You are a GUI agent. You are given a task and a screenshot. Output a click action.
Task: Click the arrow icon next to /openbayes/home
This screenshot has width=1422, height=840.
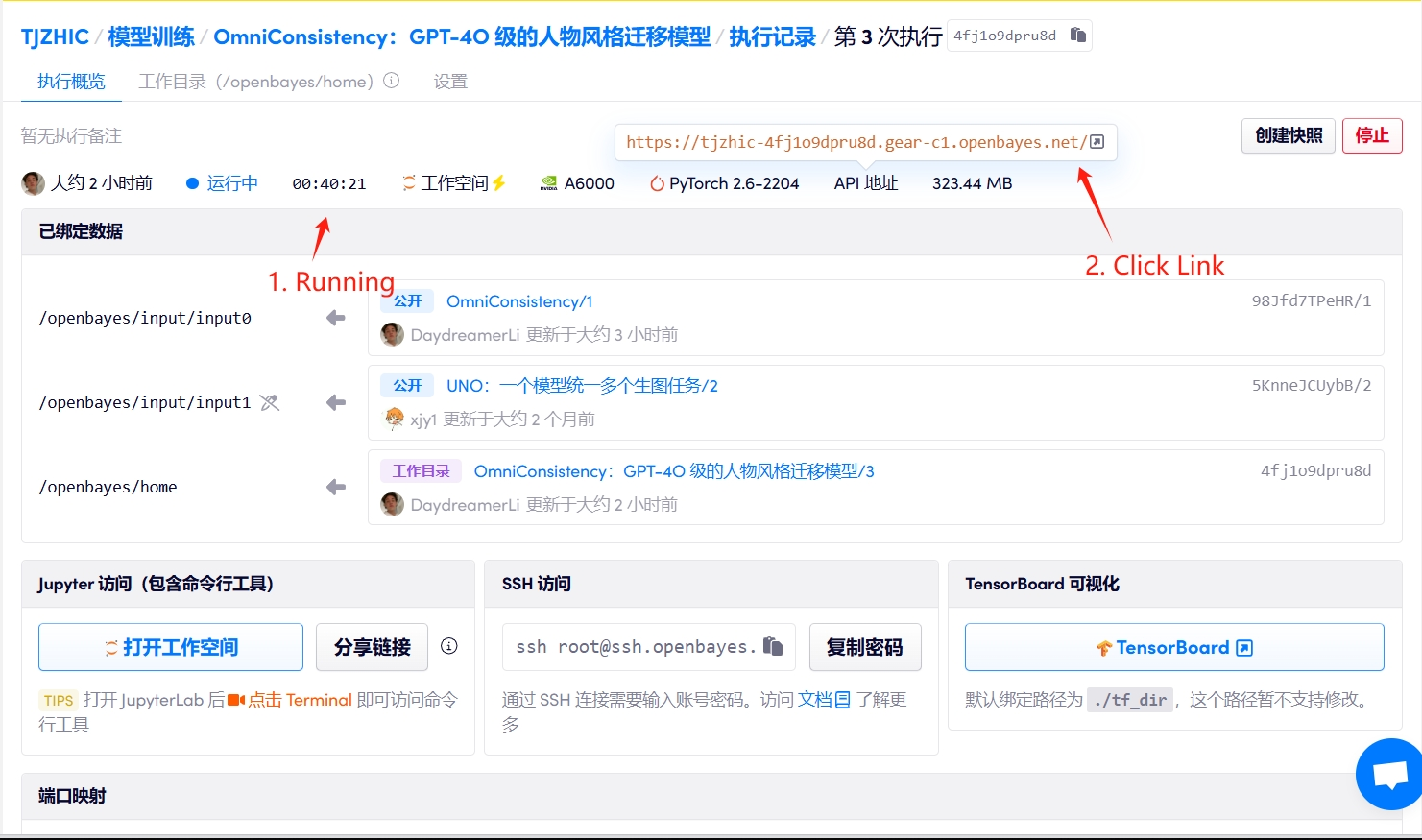tap(335, 487)
